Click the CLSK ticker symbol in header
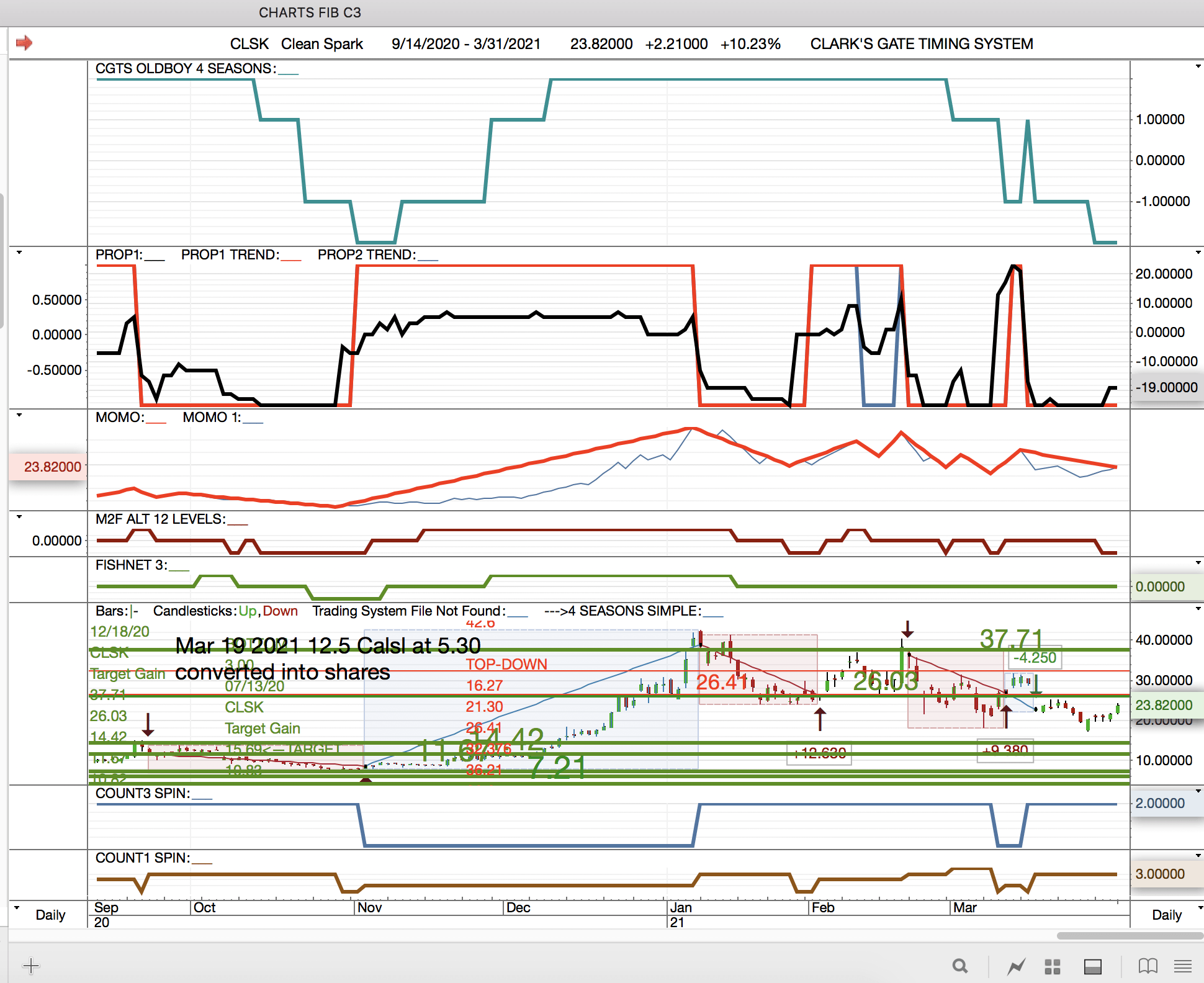Viewport: 1204px width, 983px height. pos(249,44)
